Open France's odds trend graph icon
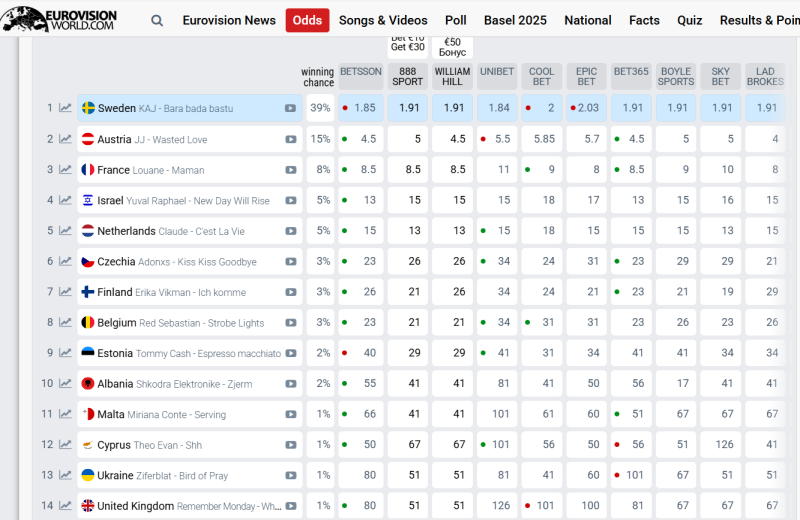 click(x=65, y=169)
